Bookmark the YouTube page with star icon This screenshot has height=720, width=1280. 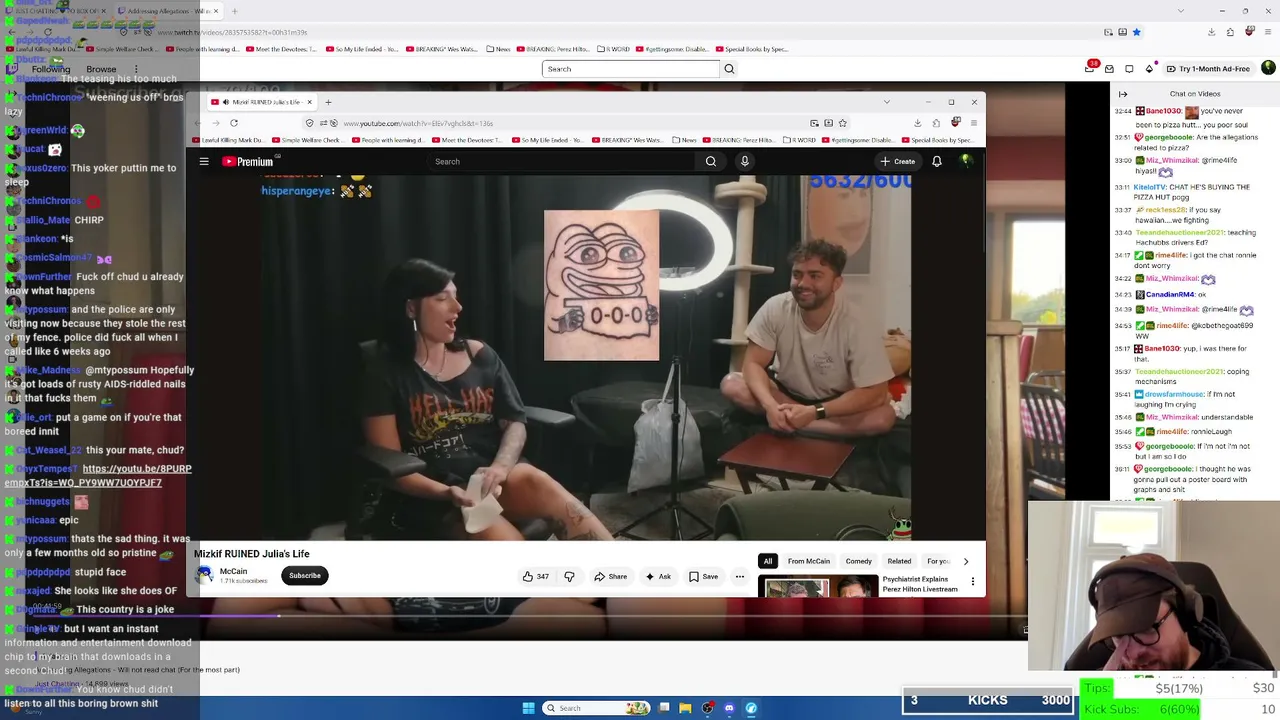(x=843, y=123)
